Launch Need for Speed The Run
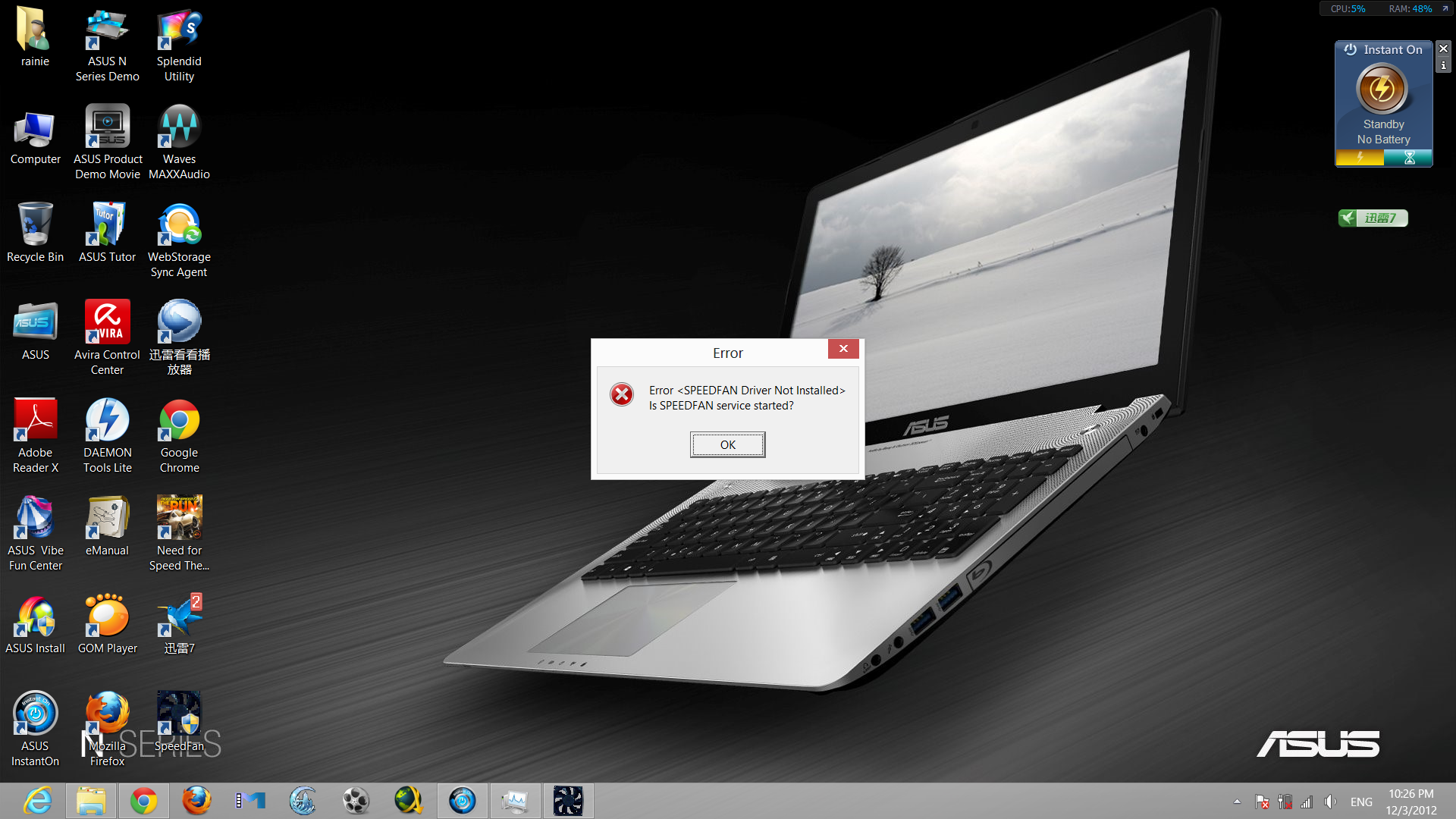The image size is (1456, 819). click(179, 533)
